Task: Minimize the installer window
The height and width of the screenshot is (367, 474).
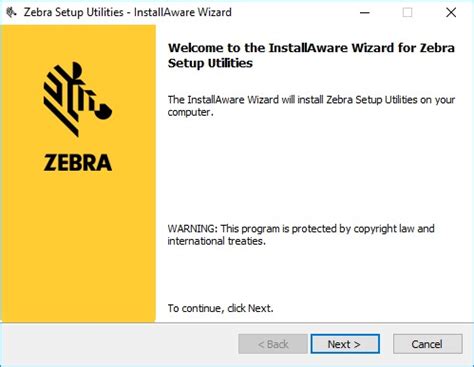Action: pyautogui.click(x=365, y=12)
